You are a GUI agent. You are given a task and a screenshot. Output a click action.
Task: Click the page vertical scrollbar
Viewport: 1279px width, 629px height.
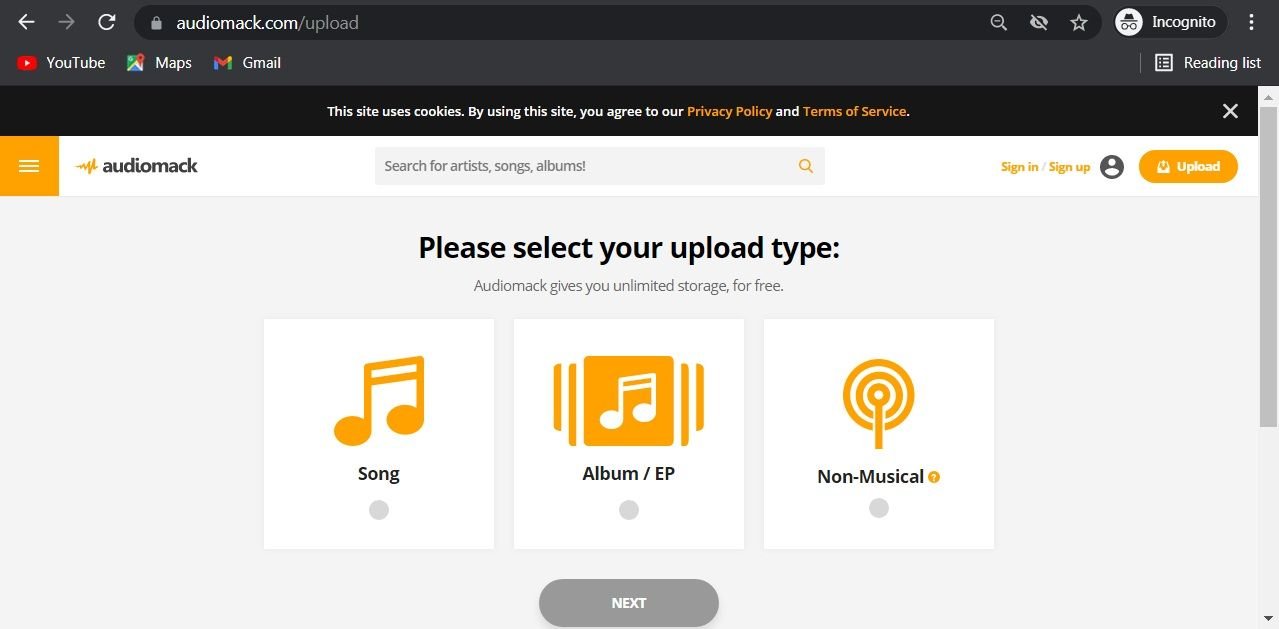[x=1268, y=260]
